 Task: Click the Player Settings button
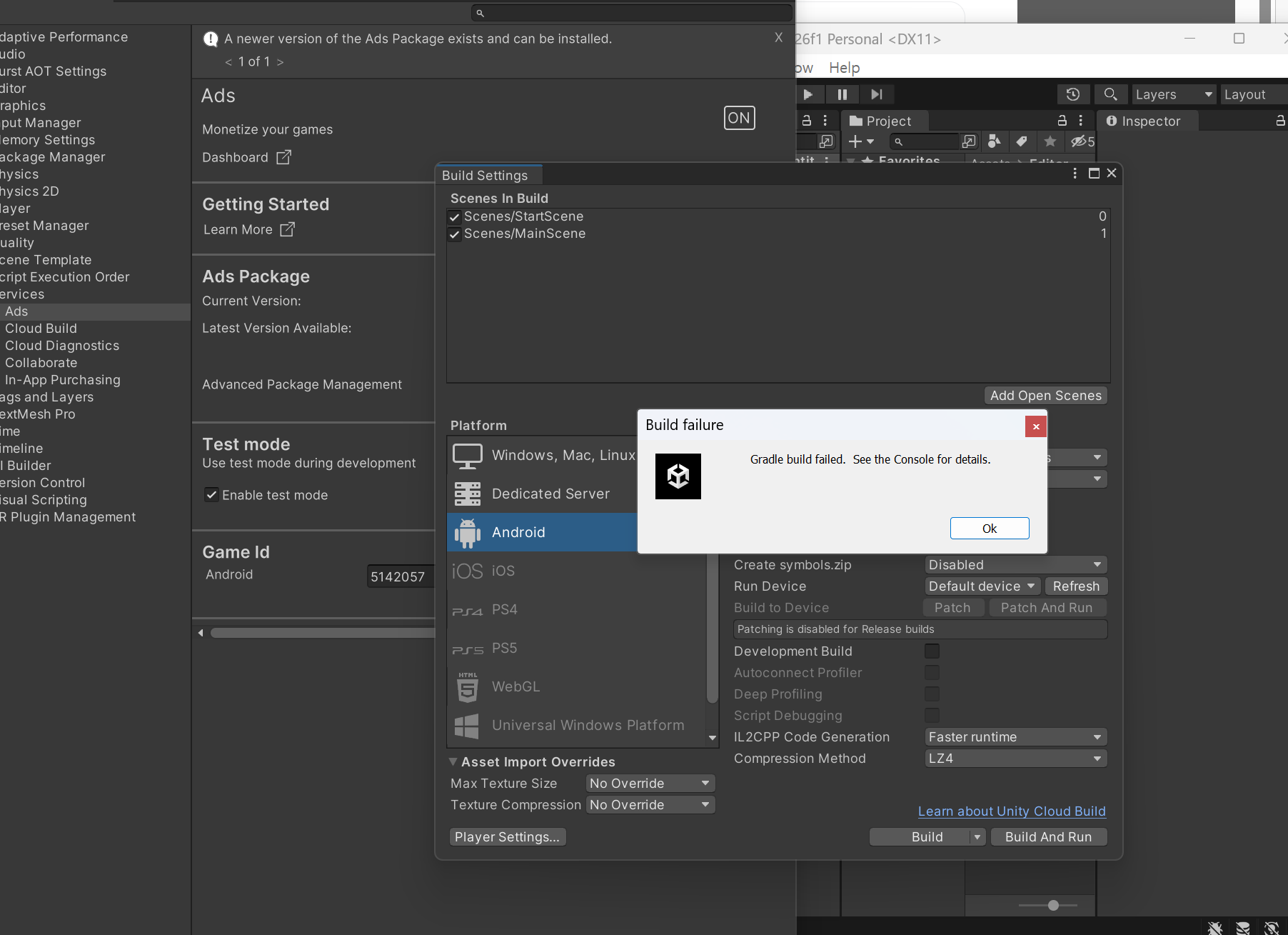(508, 837)
